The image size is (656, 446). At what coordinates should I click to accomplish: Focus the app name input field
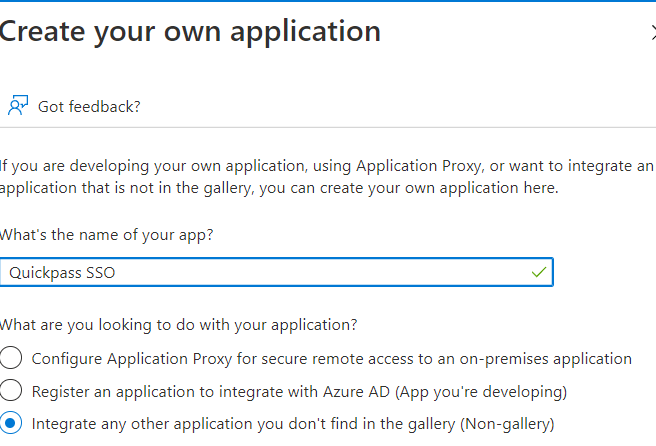277,272
